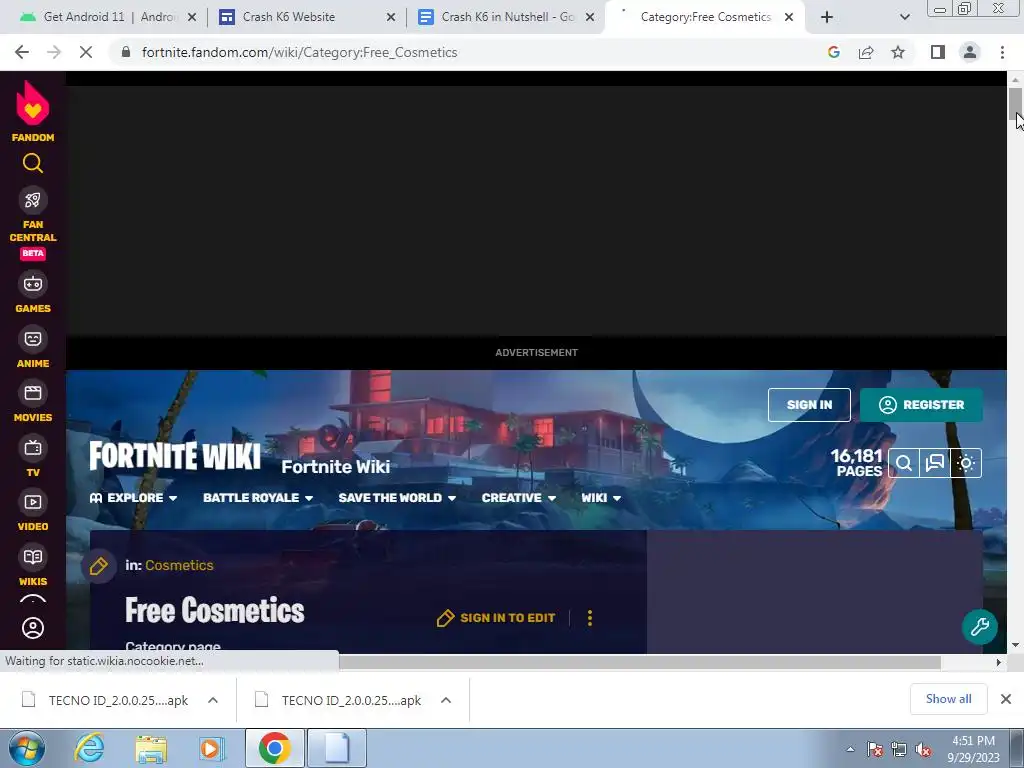Close the Crash K6 Website tab

point(391,18)
